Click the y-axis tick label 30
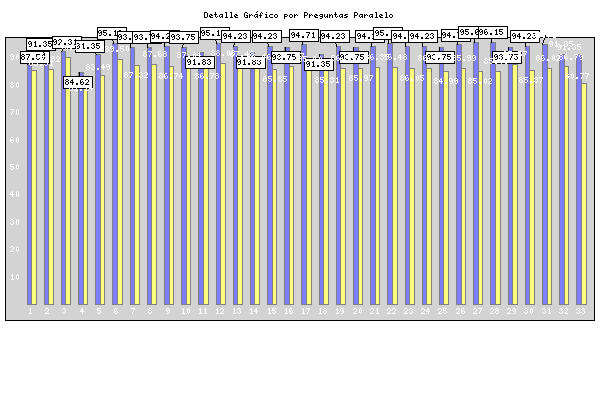 (x=15, y=222)
